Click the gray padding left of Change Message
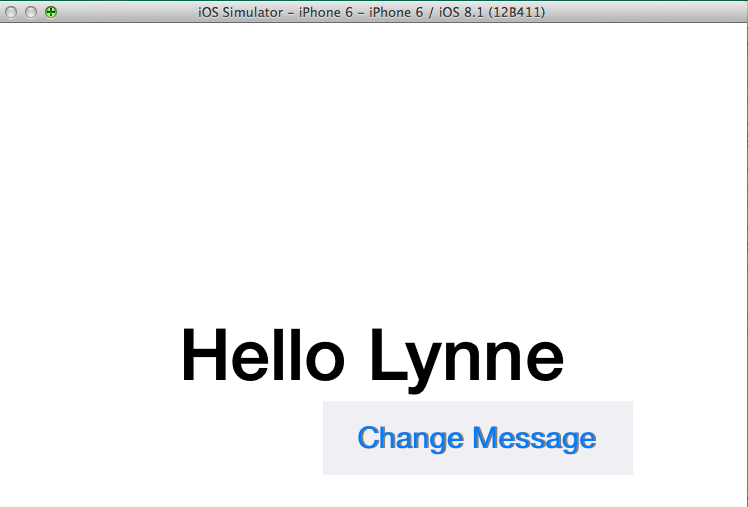 click(339, 438)
